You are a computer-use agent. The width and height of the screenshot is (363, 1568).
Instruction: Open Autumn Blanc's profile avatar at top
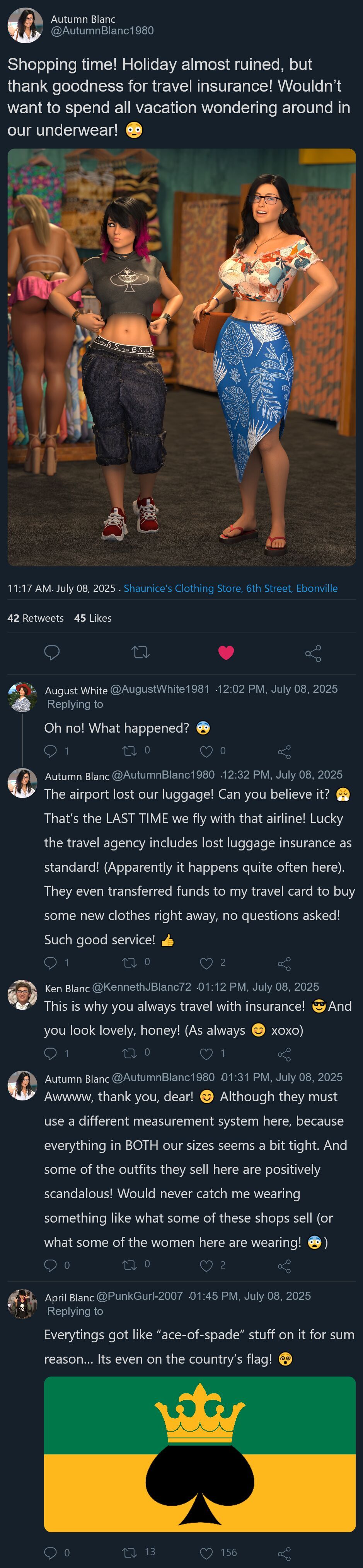pos(25,26)
